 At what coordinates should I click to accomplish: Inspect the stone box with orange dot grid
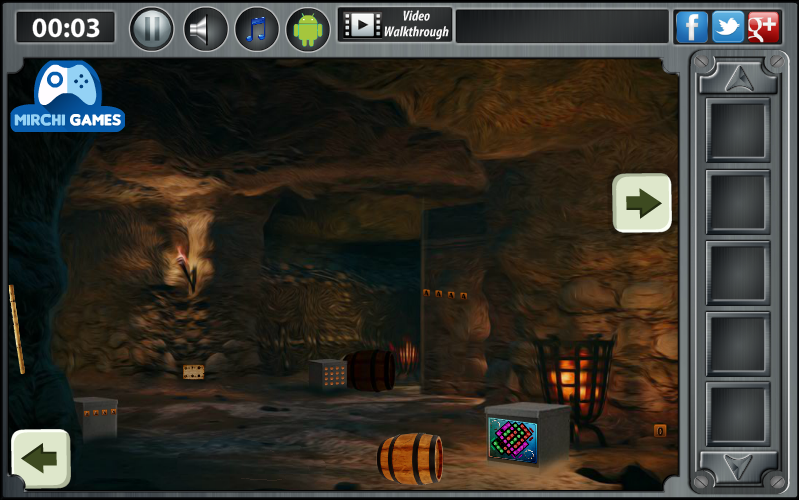pyautogui.click(x=328, y=375)
